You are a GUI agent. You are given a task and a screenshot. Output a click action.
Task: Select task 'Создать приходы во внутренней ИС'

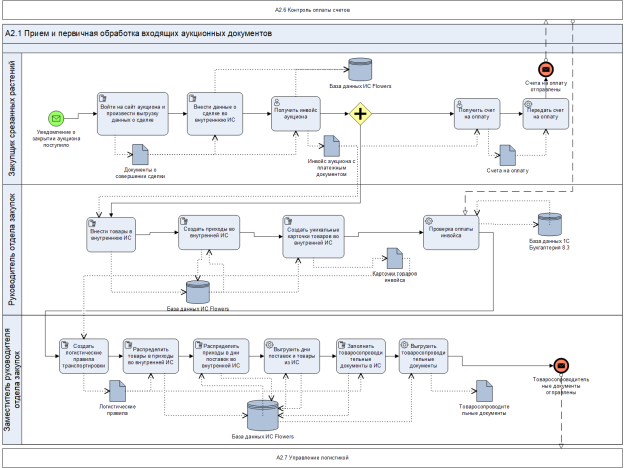209,232
